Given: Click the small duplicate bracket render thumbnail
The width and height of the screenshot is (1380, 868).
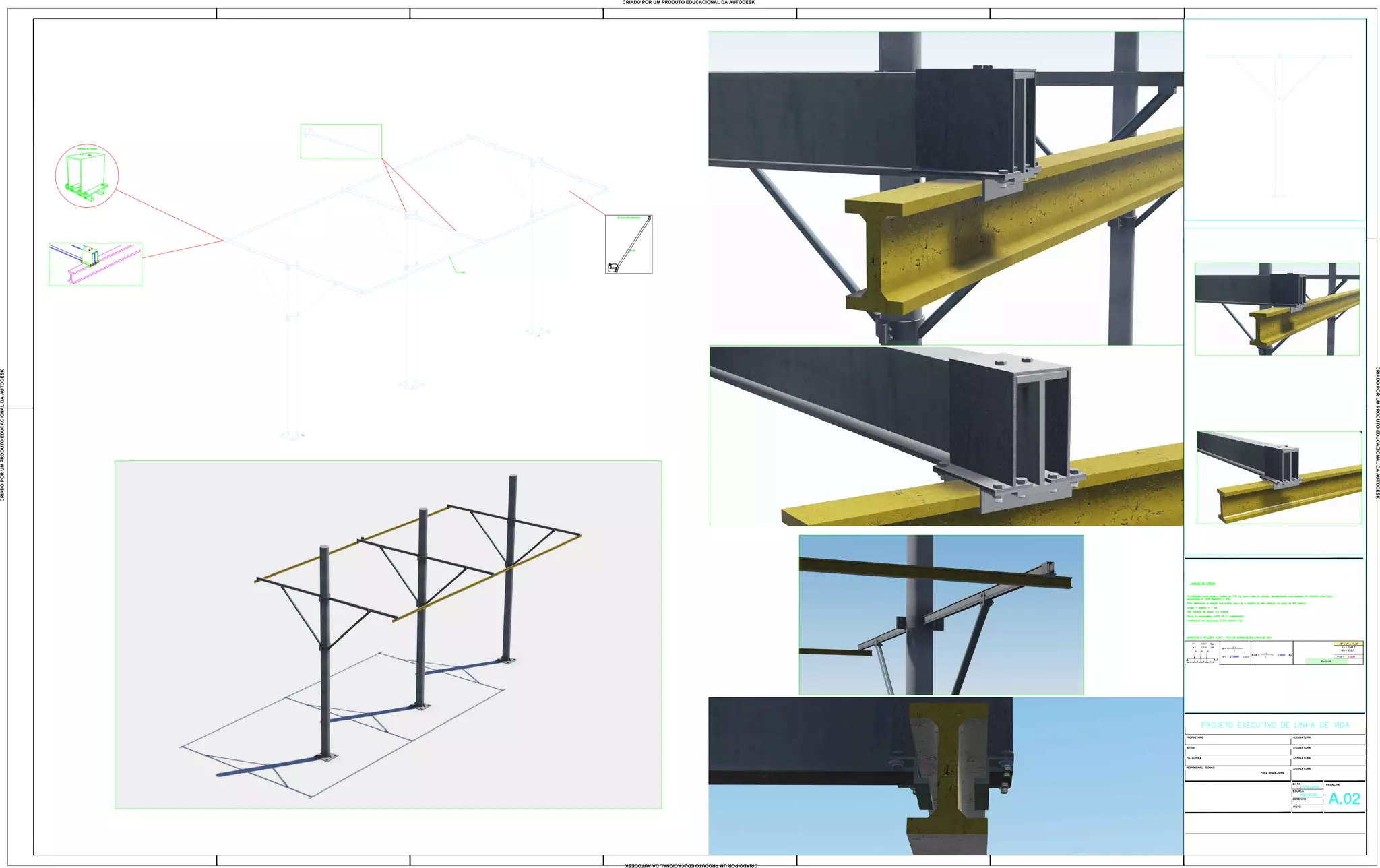Looking at the screenshot, I should tap(1277, 309).
